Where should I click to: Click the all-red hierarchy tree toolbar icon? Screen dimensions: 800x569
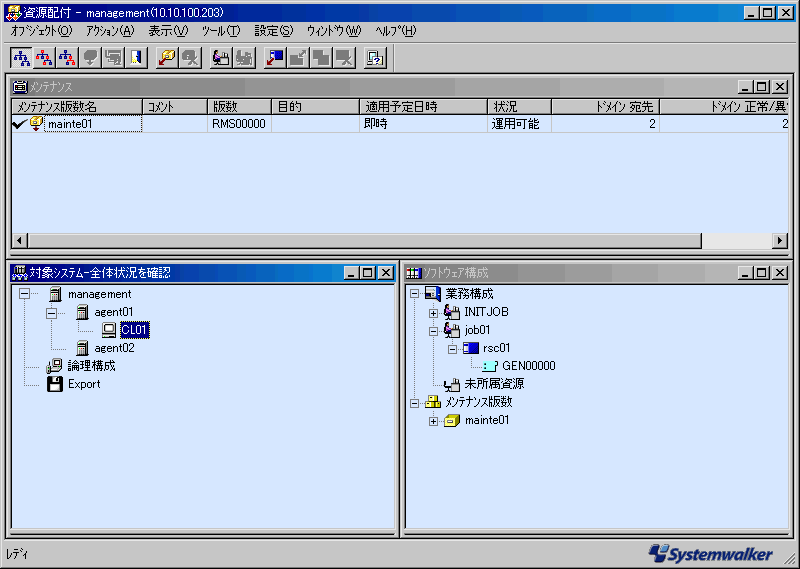click(x=44, y=58)
